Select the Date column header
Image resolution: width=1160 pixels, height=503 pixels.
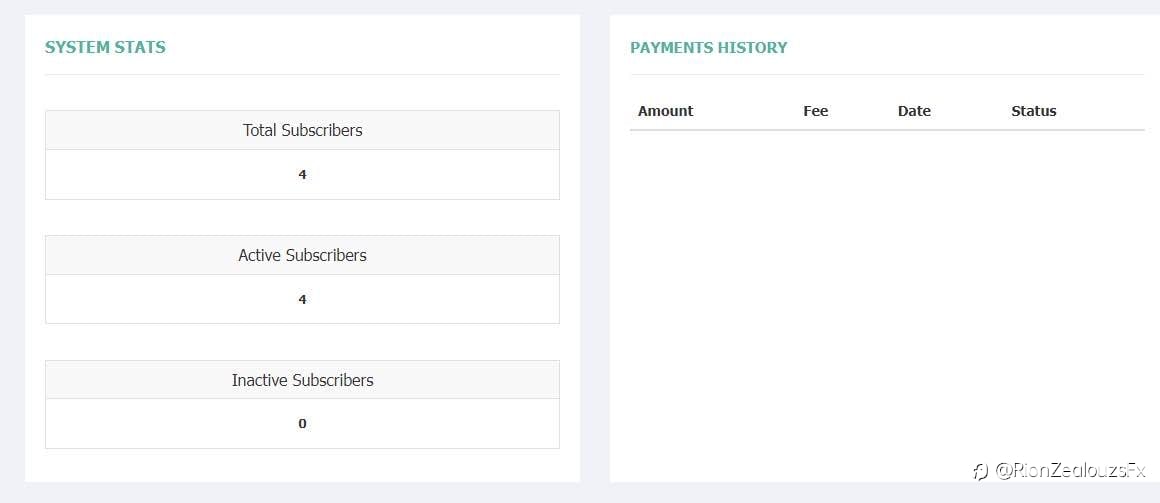tap(914, 111)
